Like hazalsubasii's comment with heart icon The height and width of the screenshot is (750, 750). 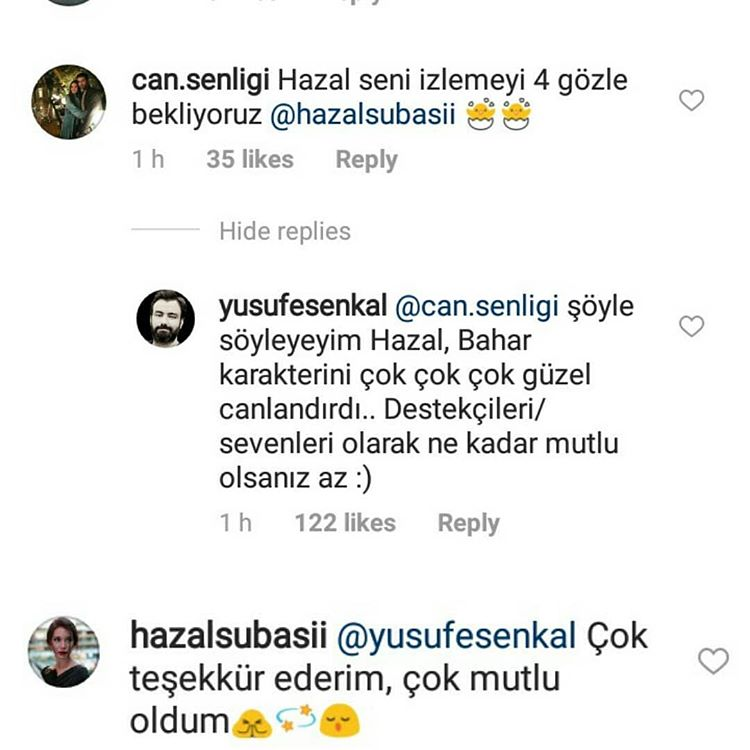pos(713,661)
